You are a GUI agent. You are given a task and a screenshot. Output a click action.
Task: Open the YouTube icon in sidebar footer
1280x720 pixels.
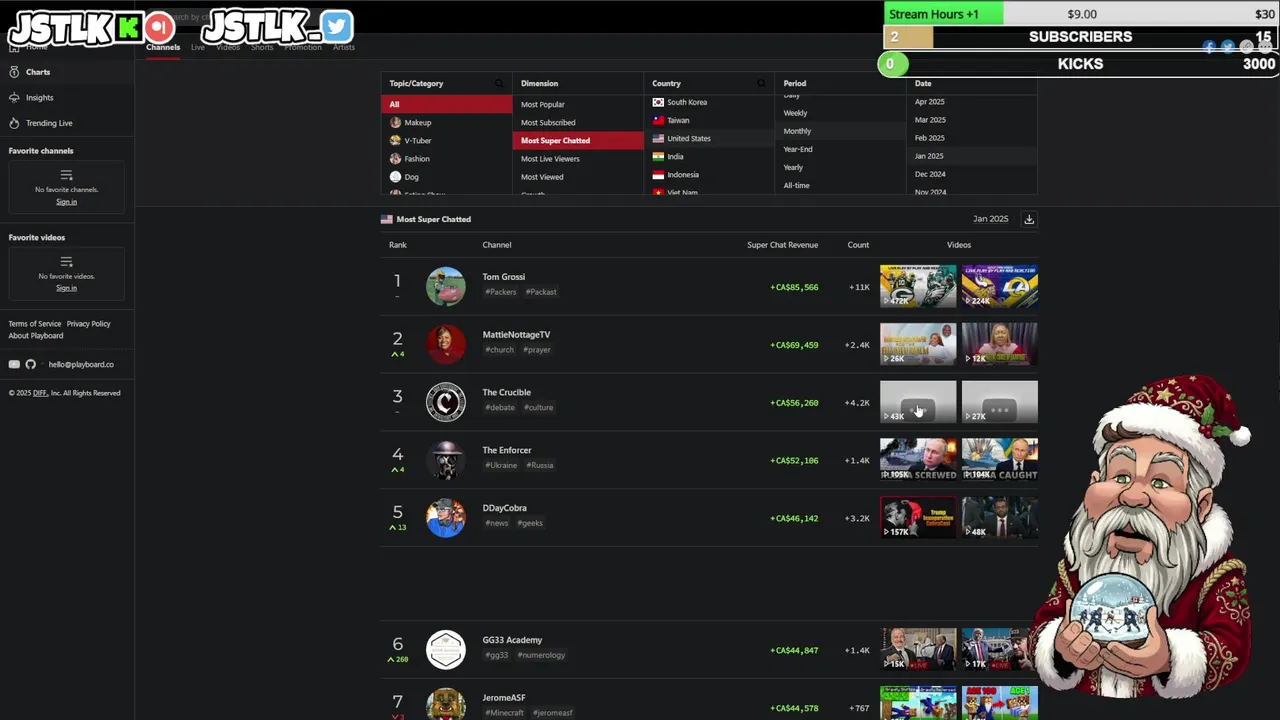[x=14, y=364]
